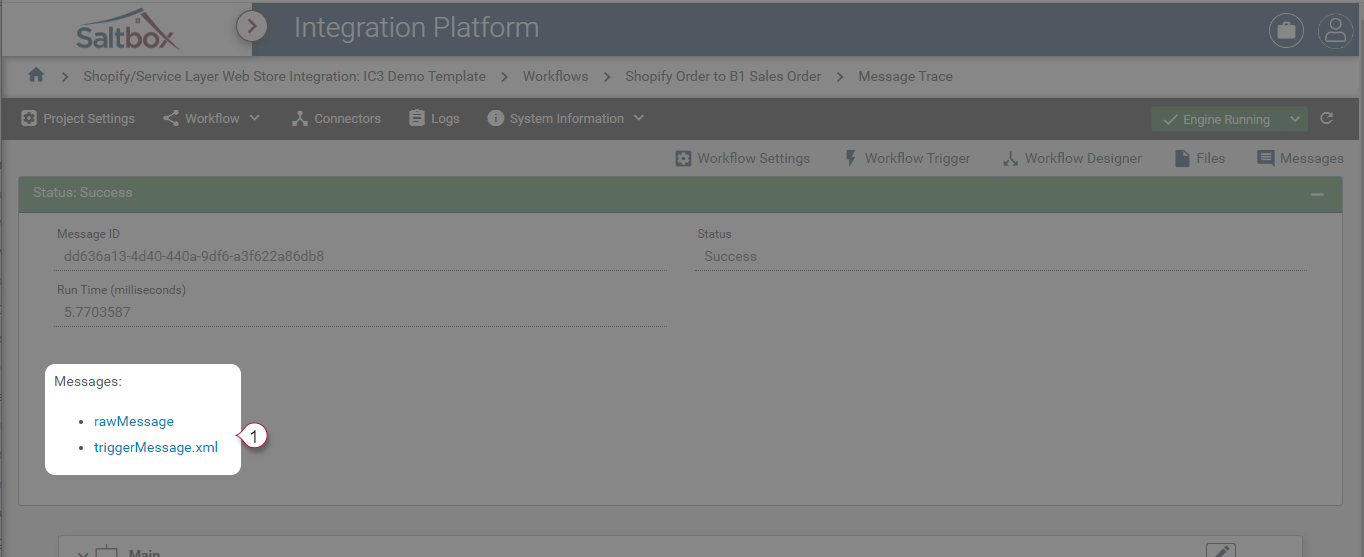Open the Engine Running dropdown arrow
Image resolution: width=1364 pixels, height=557 pixels.
(x=1295, y=119)
